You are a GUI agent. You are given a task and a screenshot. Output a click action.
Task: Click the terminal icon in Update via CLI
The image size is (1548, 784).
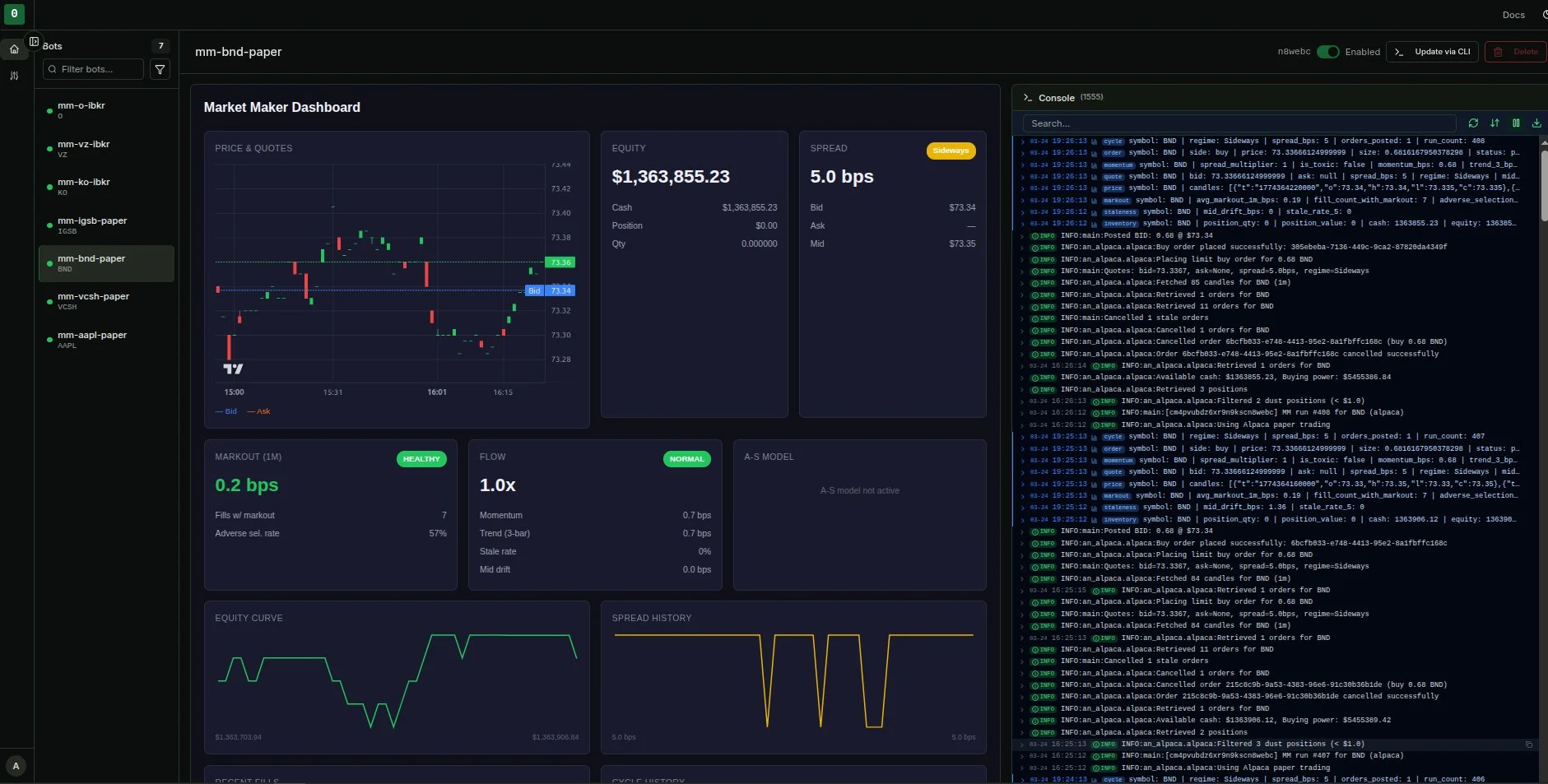click(1399, 52)
